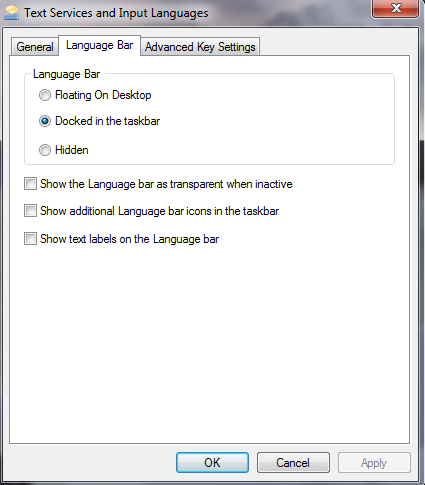The image size is (425, 485).
Task: Click the Cancel button
Action: click(x=293, y=462)
